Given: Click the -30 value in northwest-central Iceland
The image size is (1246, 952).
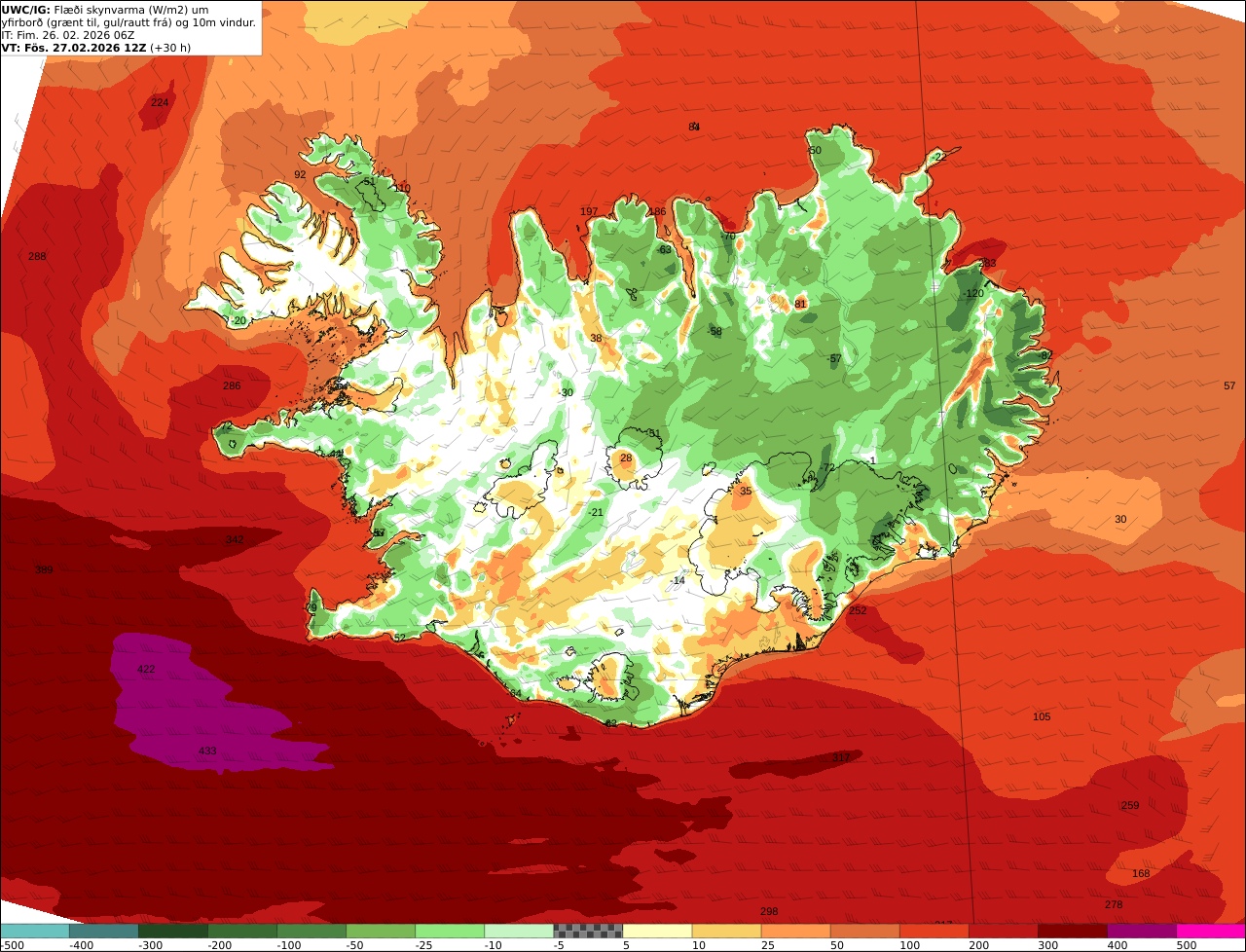Looking at the screenshot, I should coord(566,393).
